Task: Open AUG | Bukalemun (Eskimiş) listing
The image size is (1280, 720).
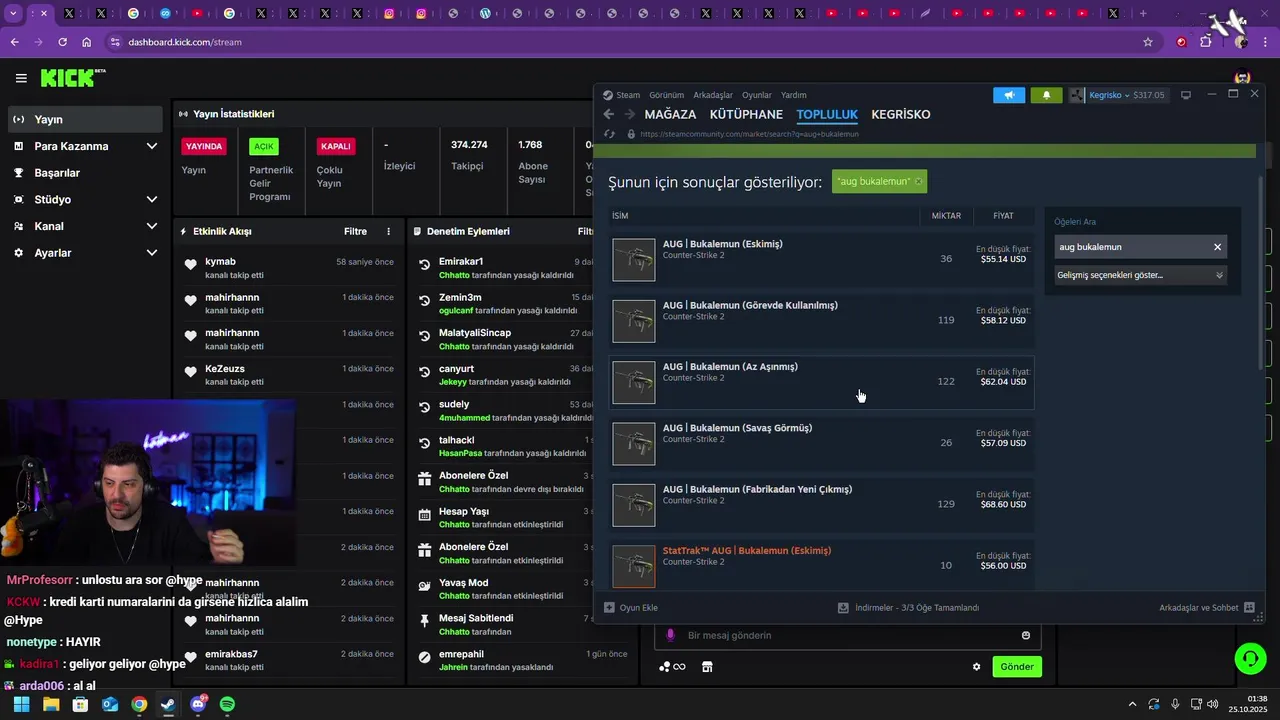Action: (821, 259)
